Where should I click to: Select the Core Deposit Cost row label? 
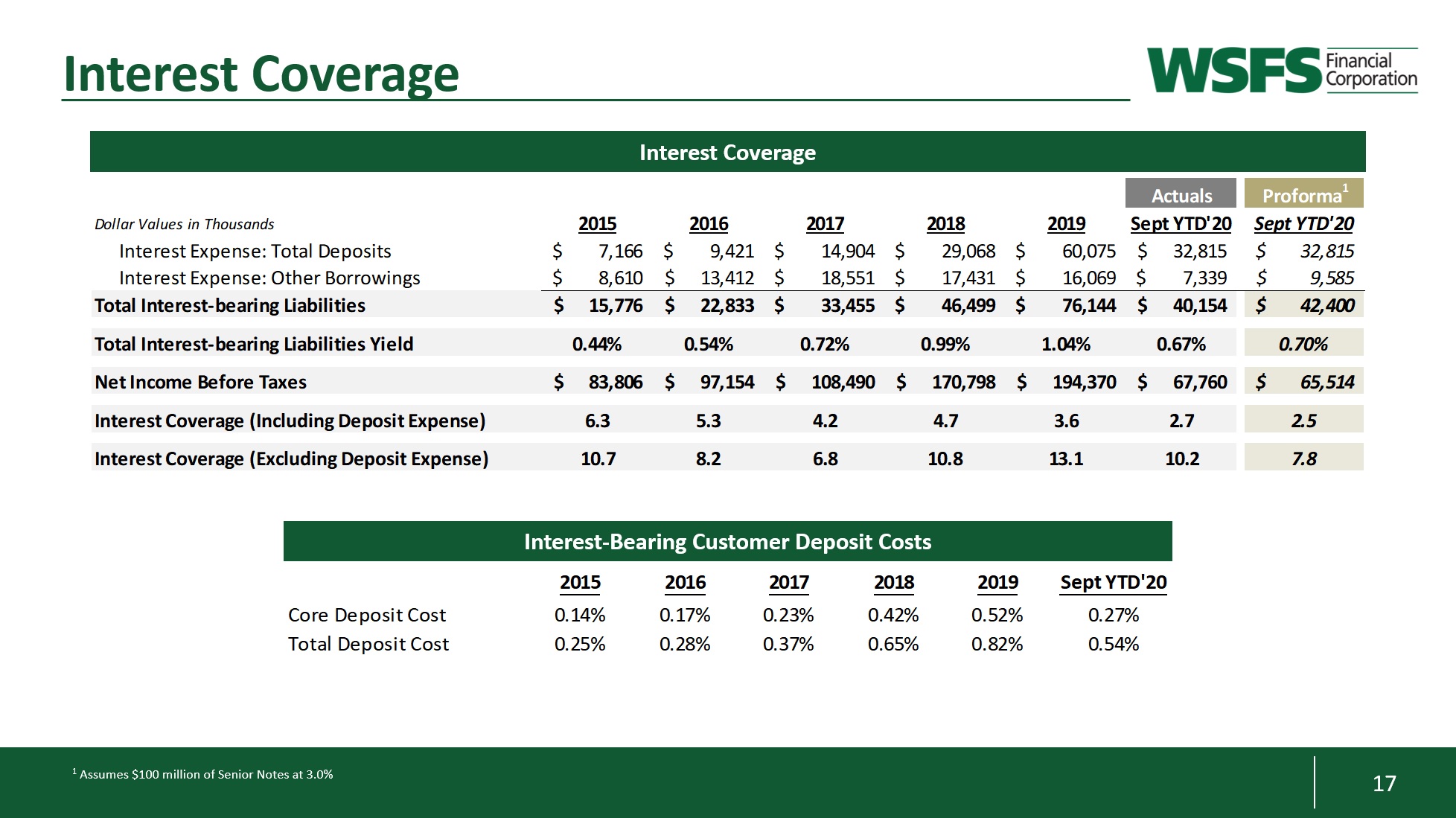(366, 615)
